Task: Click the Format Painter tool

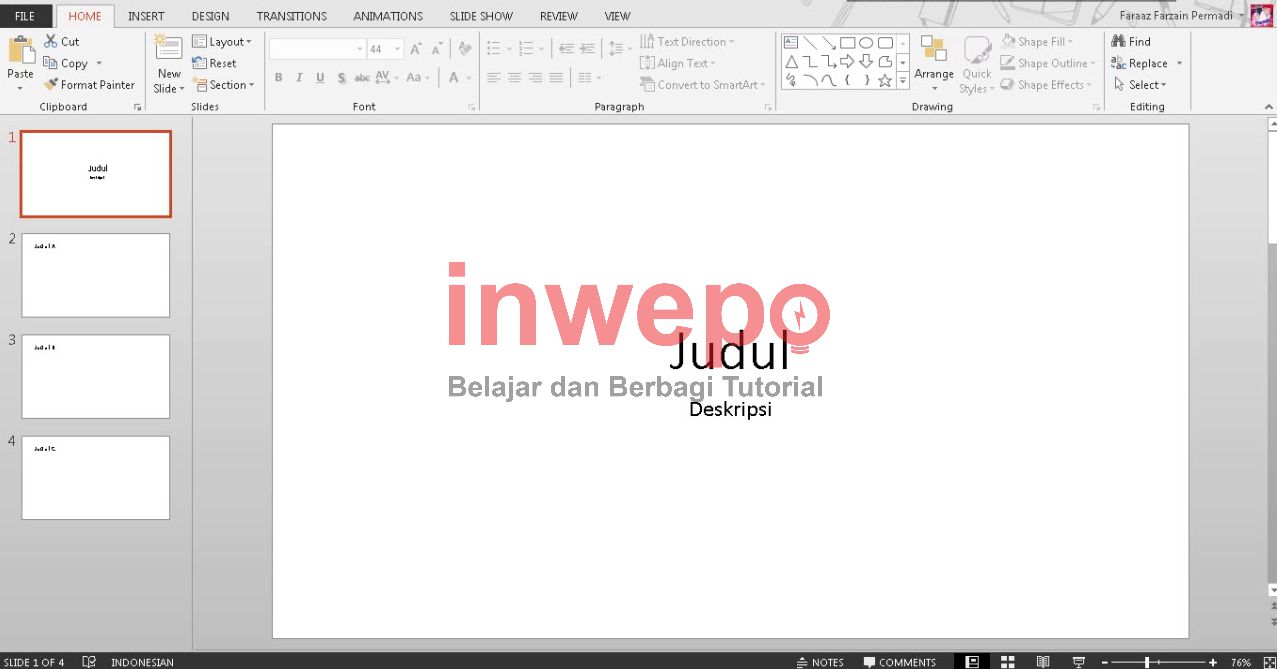Action: point(89,85)
